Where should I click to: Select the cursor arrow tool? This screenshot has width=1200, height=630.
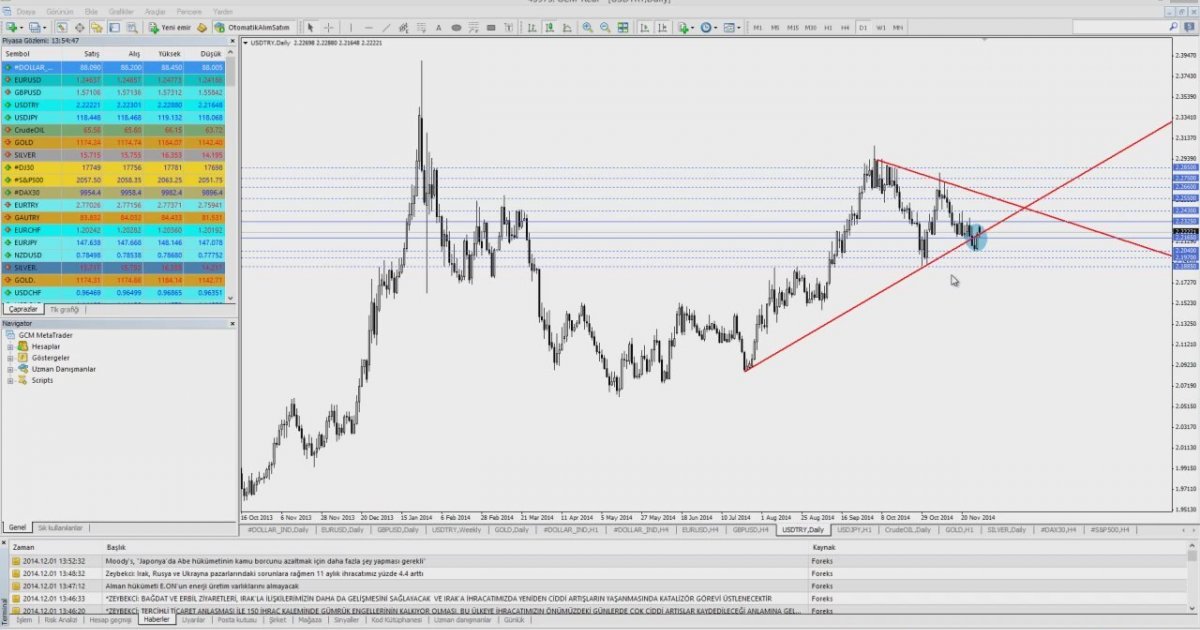tap(310, 28)
